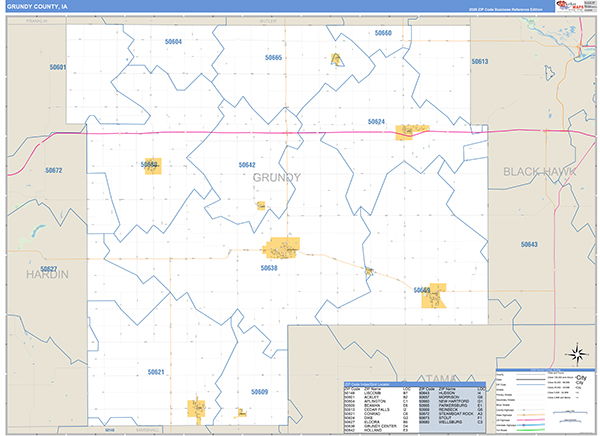The width and height of the screenshot is (600, 436).
Task: Click the compass rose icon
Action: [577, 354]
